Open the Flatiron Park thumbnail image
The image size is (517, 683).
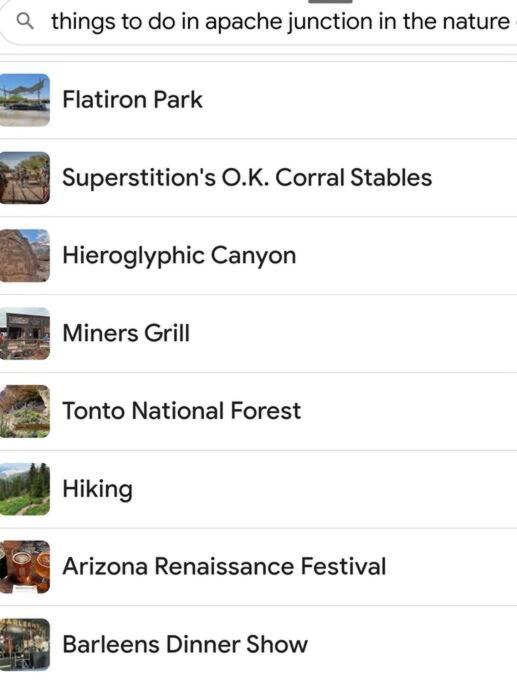(24, 100)
